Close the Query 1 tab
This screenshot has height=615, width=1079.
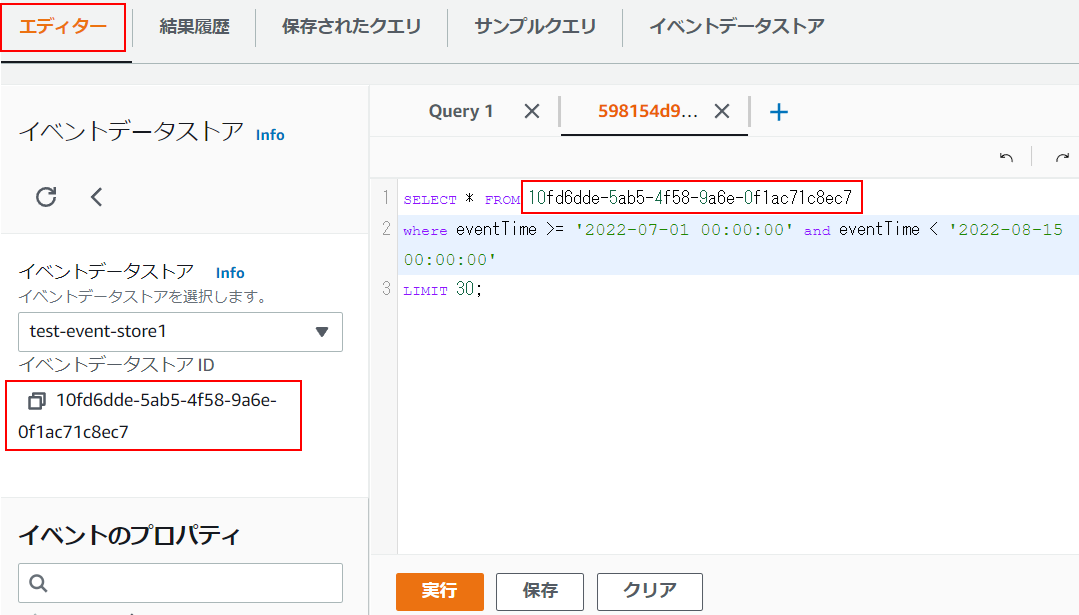(x=532, y=111)
